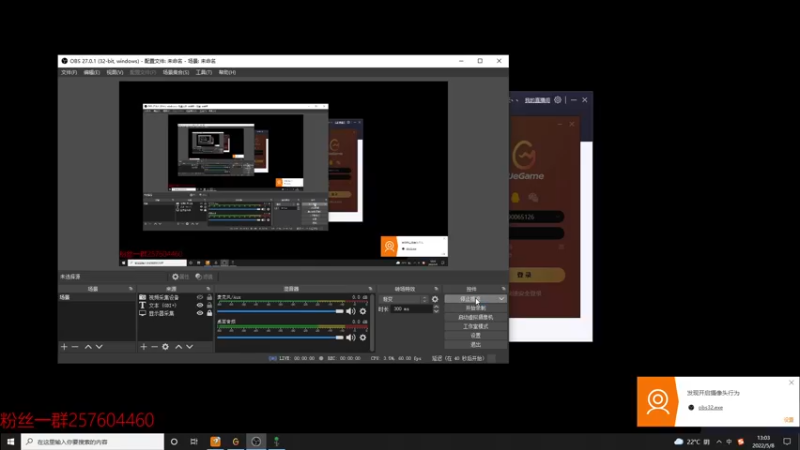Screen dimensions: 800x450
Task: Toggle visibility of 视频采集设备 source
Action: [x=200, y=297]
